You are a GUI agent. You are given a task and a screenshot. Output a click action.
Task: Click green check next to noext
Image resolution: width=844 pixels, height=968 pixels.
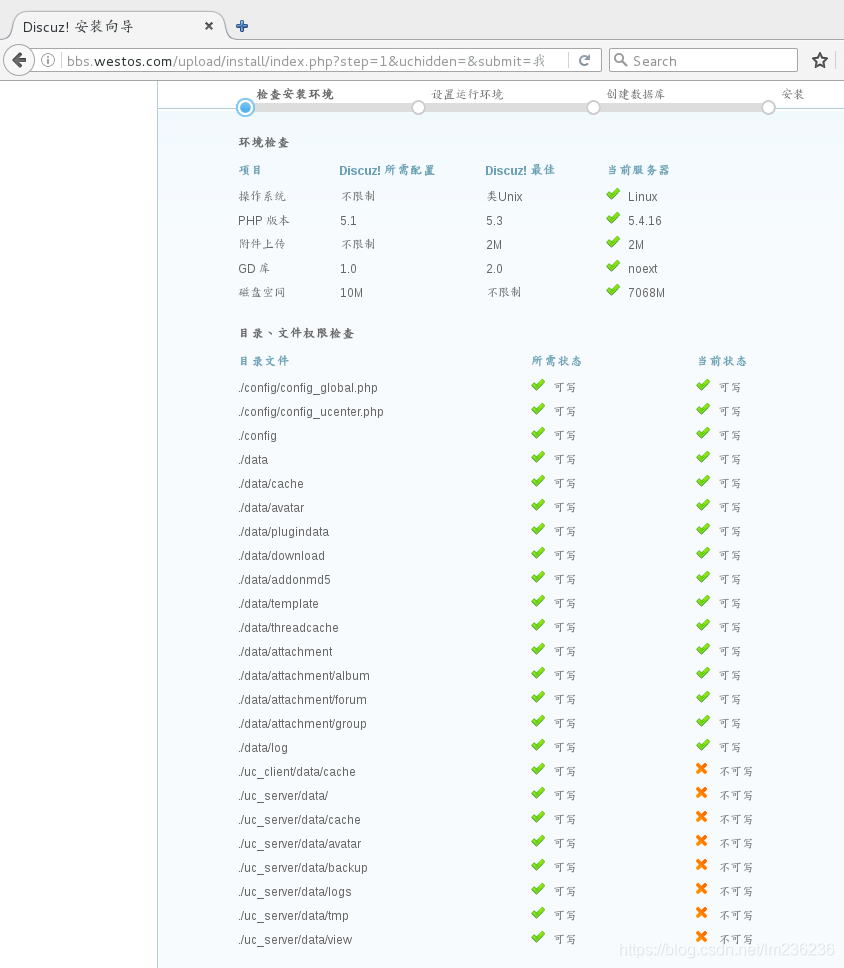tap(612, 267)
